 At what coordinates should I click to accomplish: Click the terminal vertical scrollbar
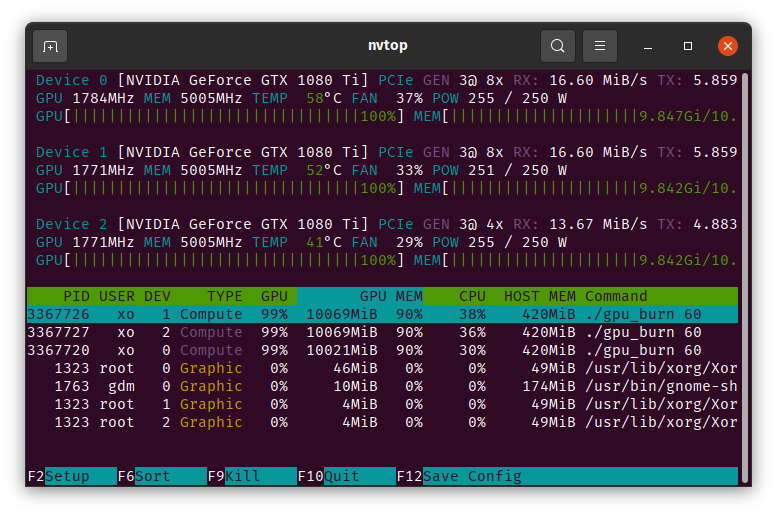click(745, 278)
